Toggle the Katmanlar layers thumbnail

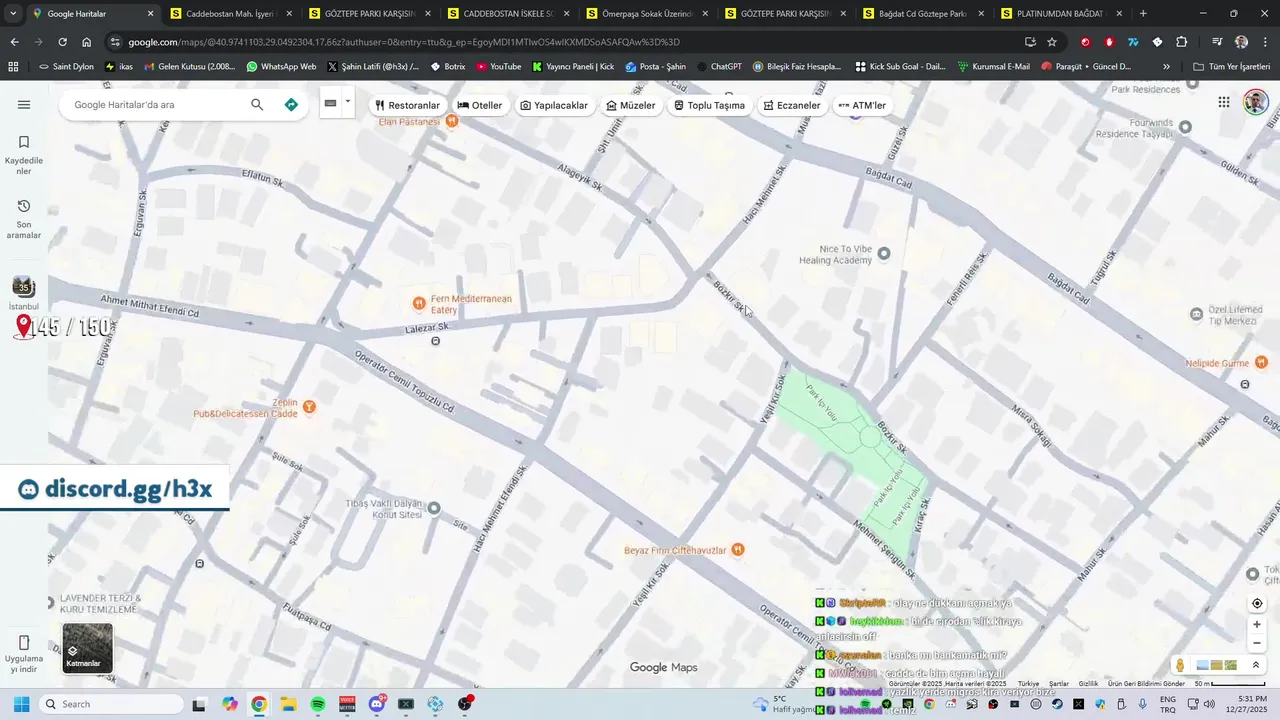click(88, 648)
